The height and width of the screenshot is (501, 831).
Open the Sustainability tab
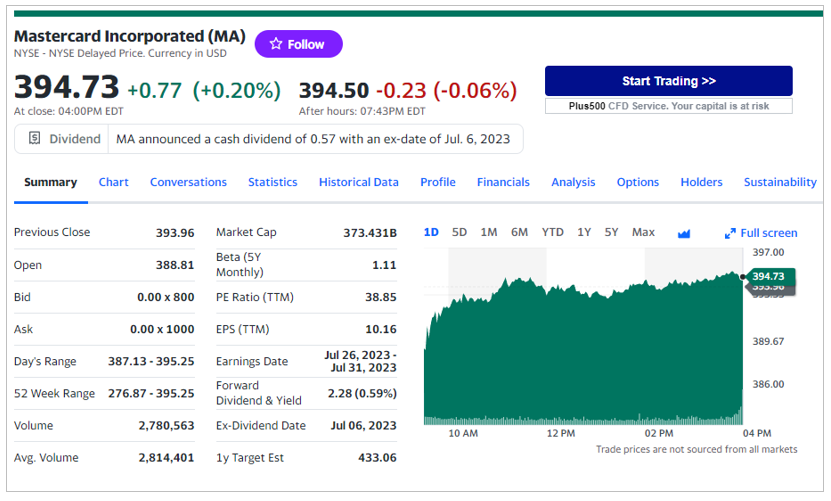[780, 182]
